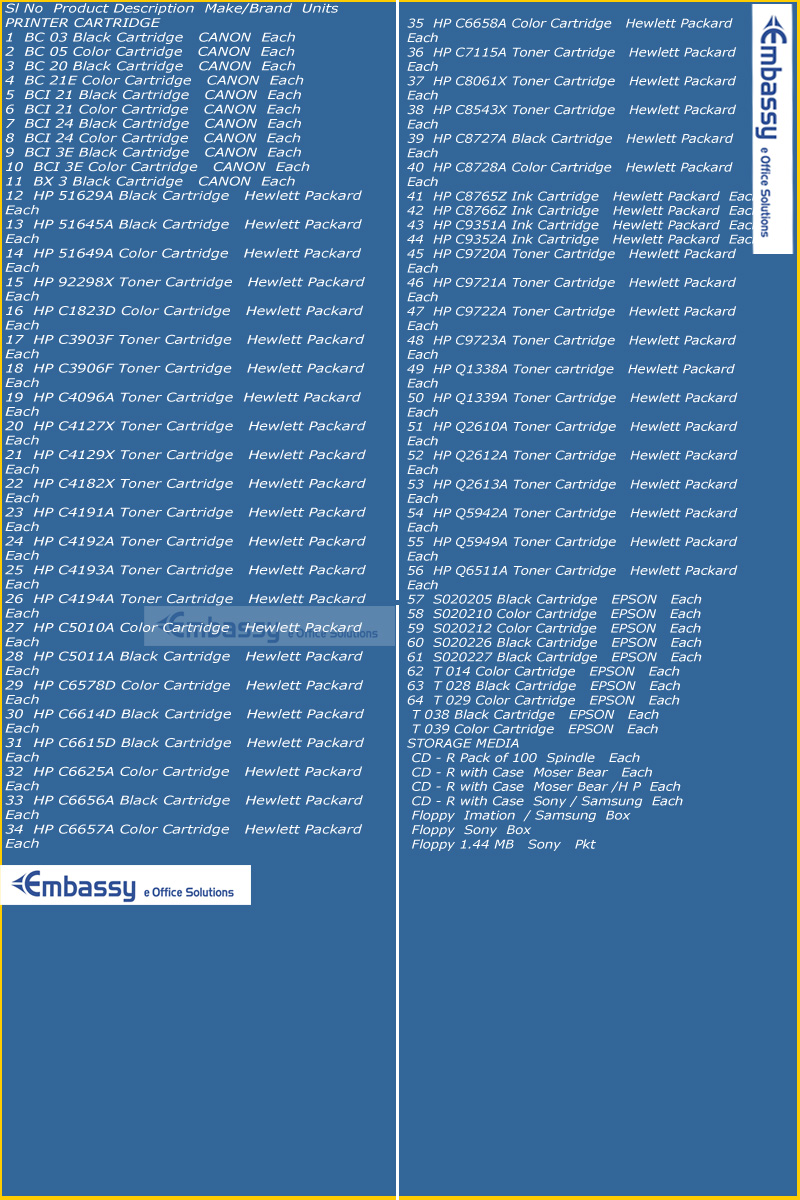Image resolution: width=800 pixels, height=1200 pixels.
Task: Select row '9 BCI 3E Black Cartridge'
Action: click(153, 152)
